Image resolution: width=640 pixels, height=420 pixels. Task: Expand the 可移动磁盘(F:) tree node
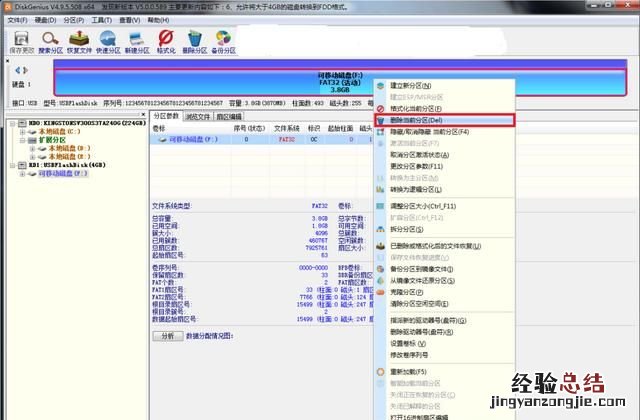pyautogui.click(x=22, y=173)
